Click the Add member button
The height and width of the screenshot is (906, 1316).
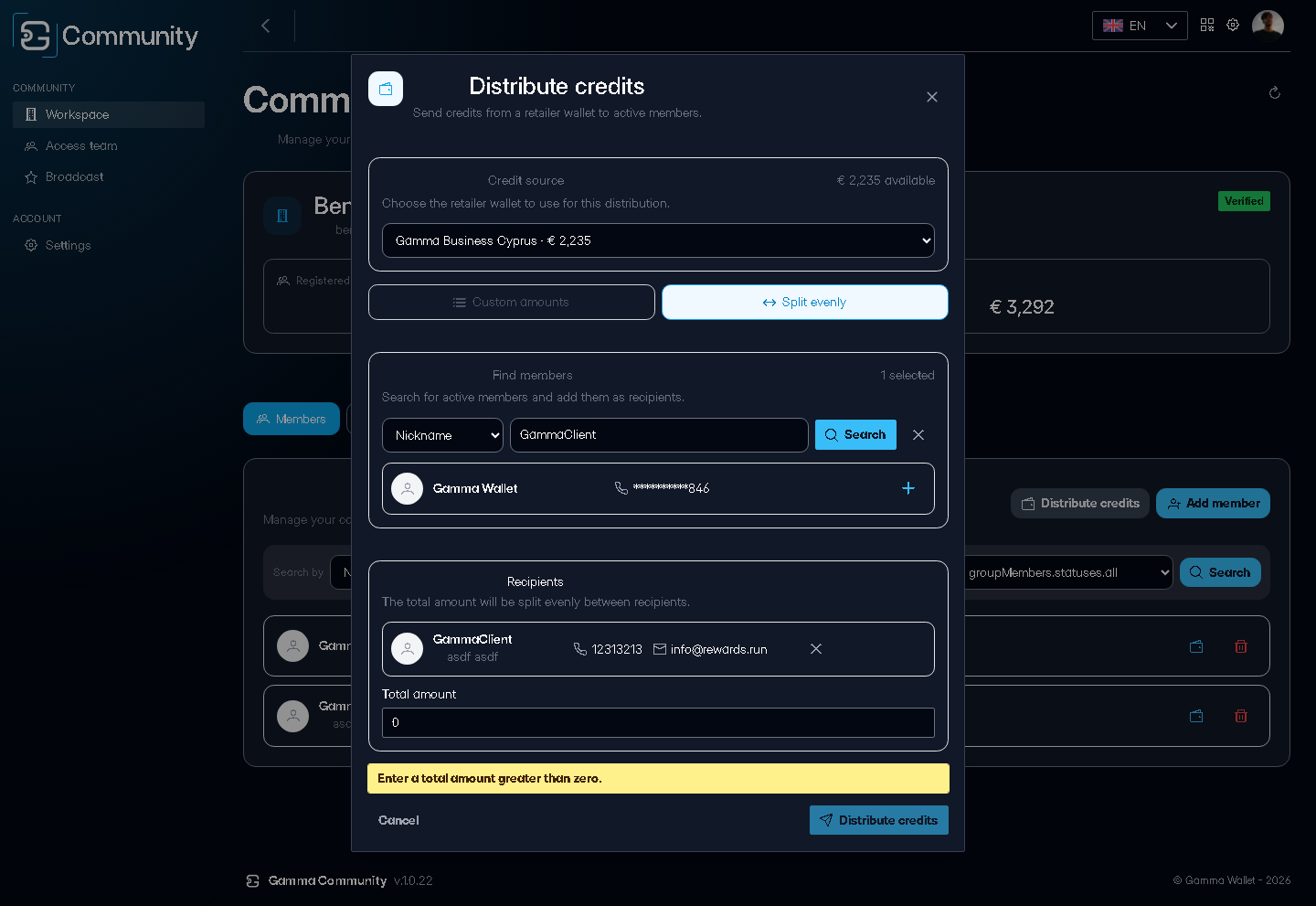1213,503
